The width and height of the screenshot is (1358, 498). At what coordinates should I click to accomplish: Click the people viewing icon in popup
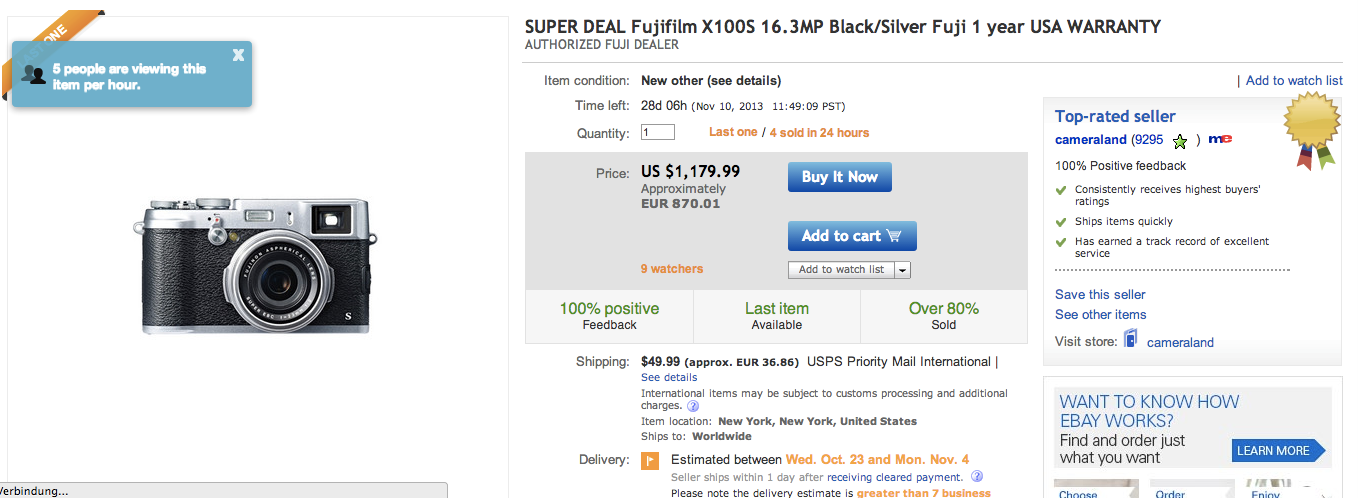pyautogui.click(x=34, y=74)
